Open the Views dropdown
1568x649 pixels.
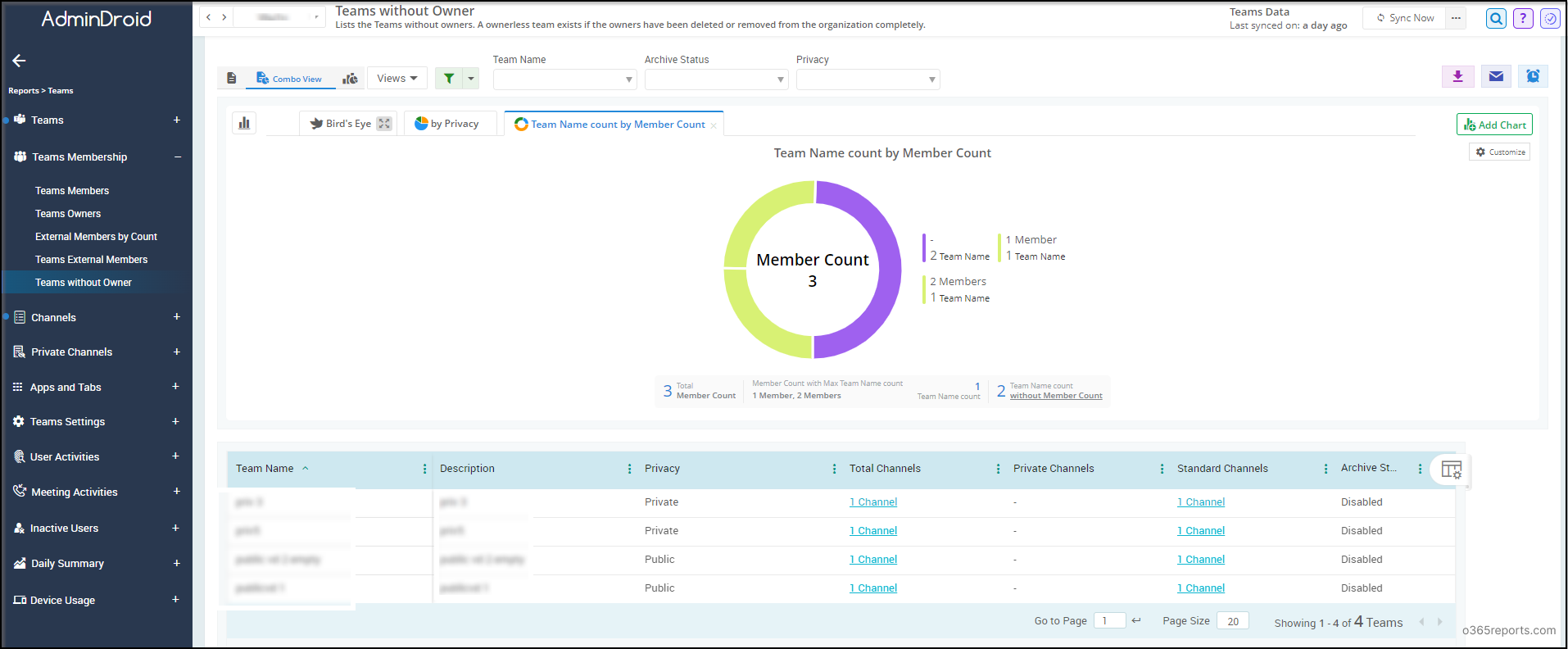397,78
